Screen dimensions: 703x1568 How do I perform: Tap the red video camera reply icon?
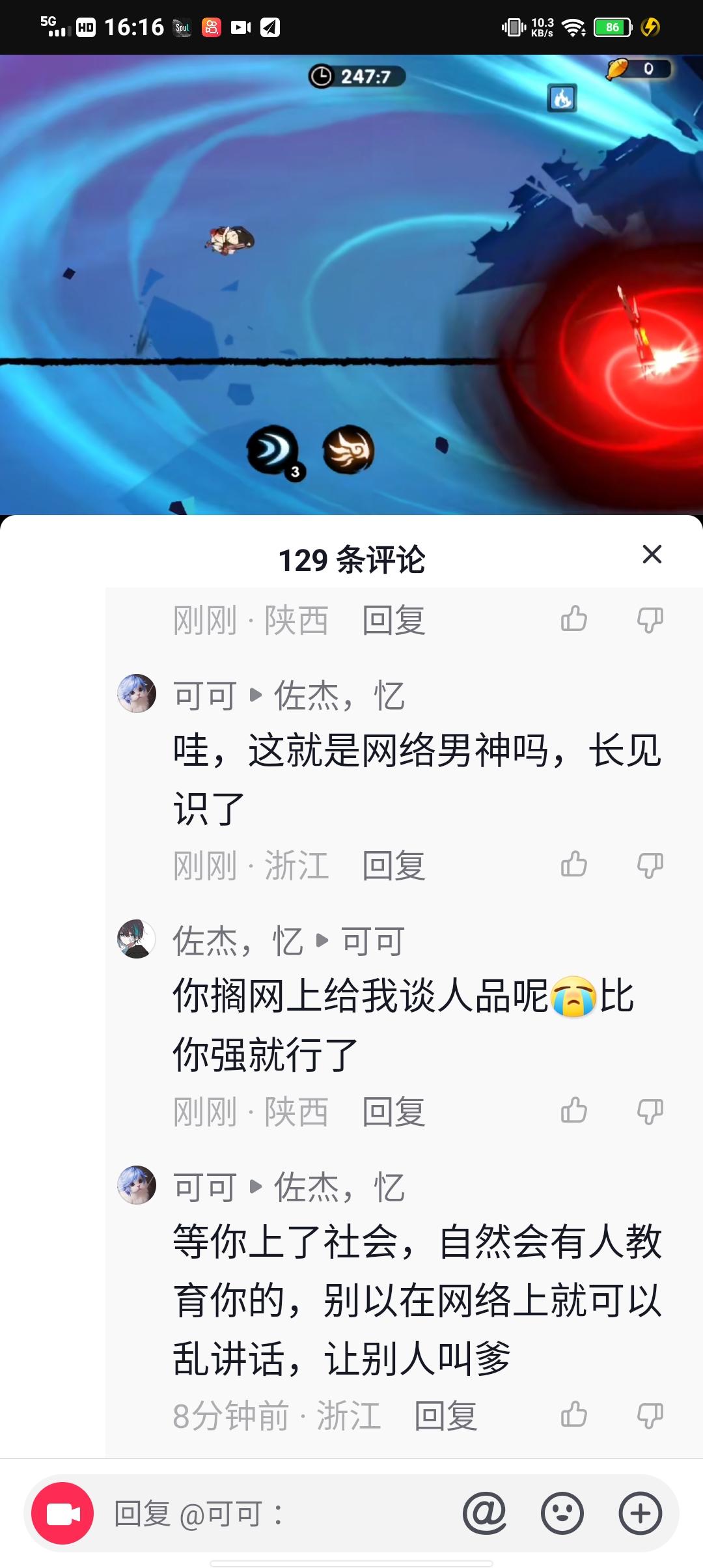(x=62, y=1513)
